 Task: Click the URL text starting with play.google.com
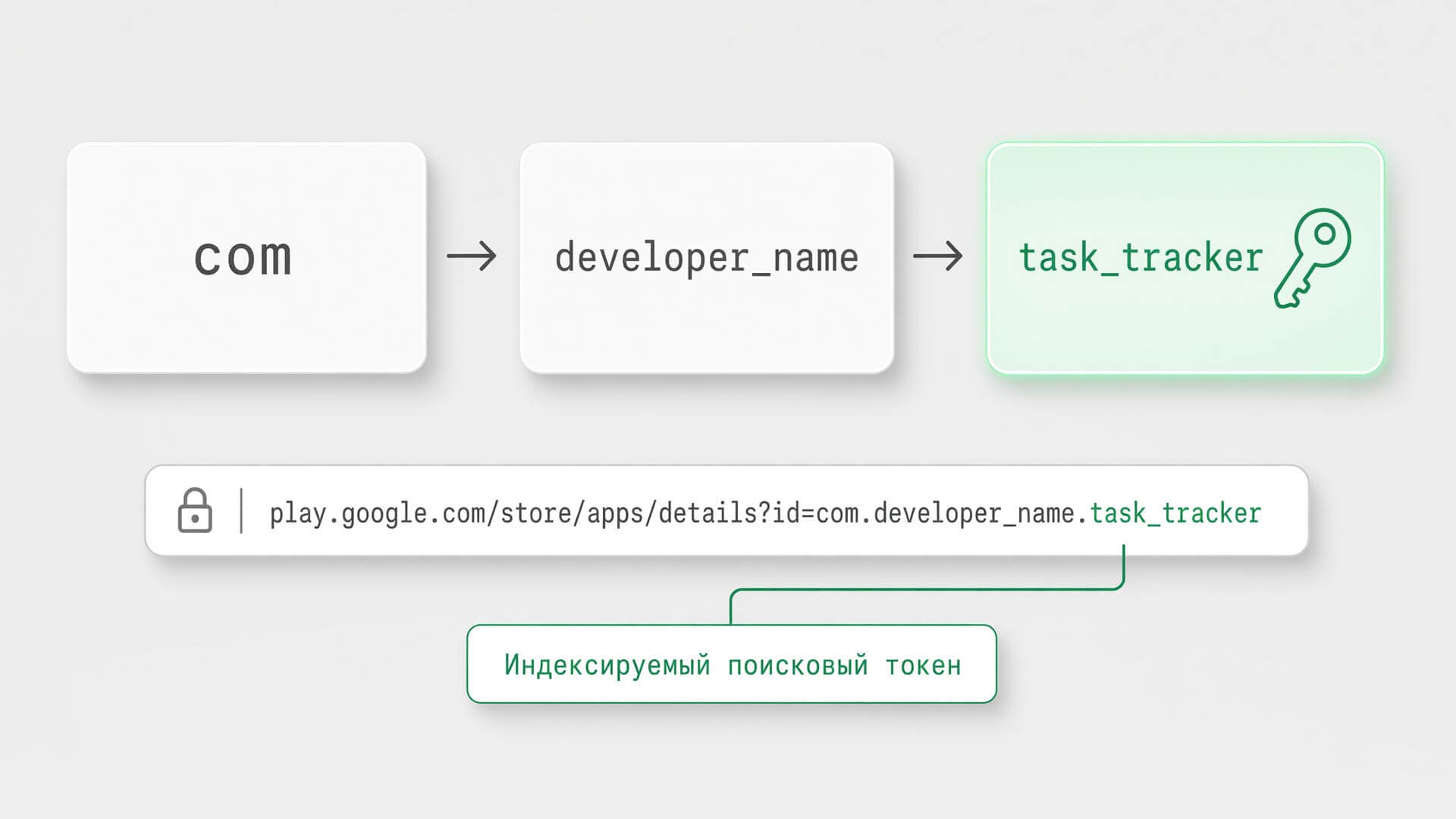765,513
